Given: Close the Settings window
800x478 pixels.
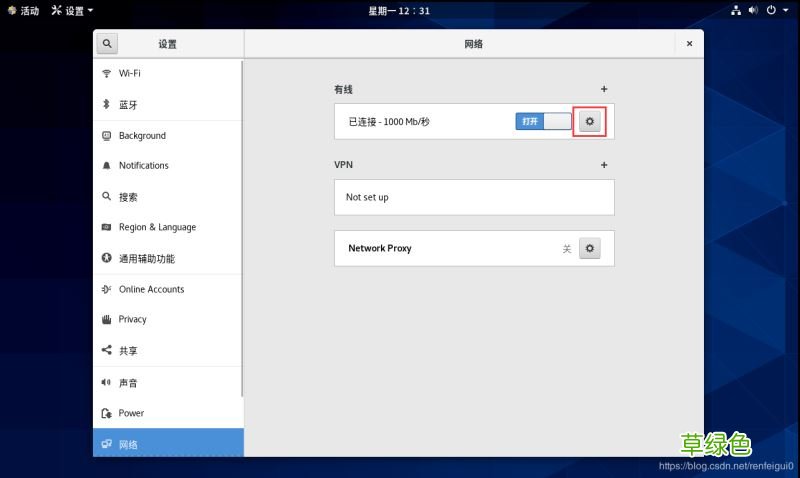Looking at the screenshot, I should [689, 44].
